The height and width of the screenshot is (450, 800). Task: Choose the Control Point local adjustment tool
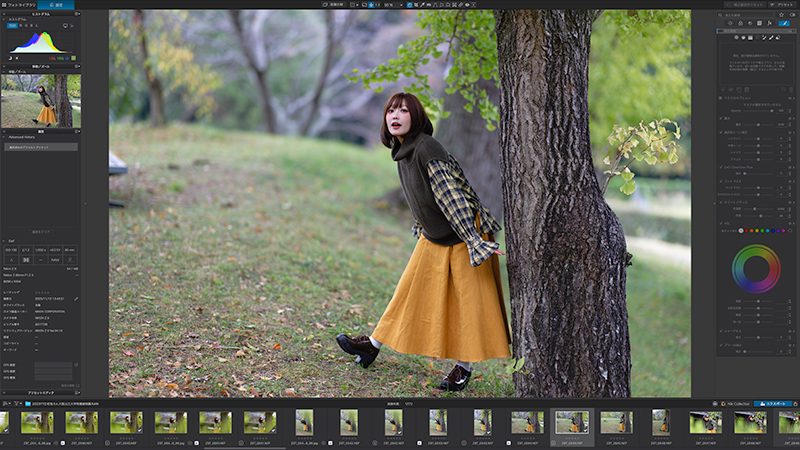tap(736, 37)
